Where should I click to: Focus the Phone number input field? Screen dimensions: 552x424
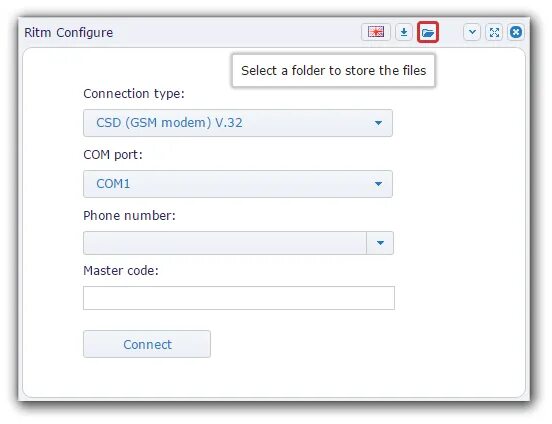click(225, 243)
